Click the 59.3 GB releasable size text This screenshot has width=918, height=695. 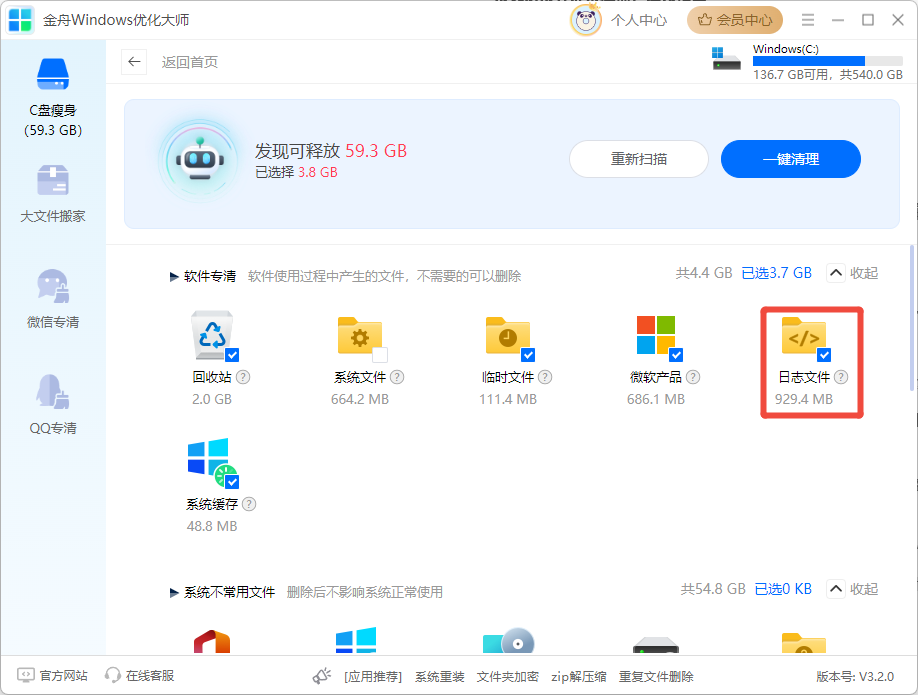pos(376,151)
